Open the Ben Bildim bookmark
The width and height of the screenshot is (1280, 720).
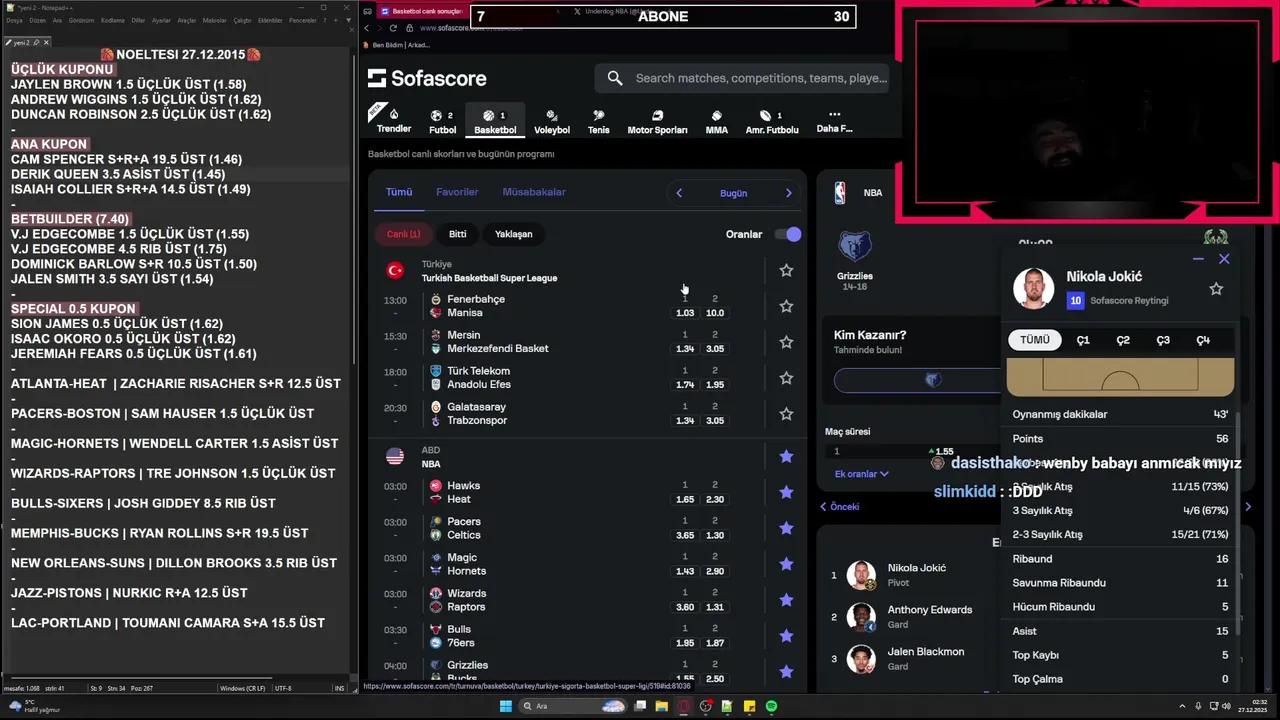click(x=398, y=45)
